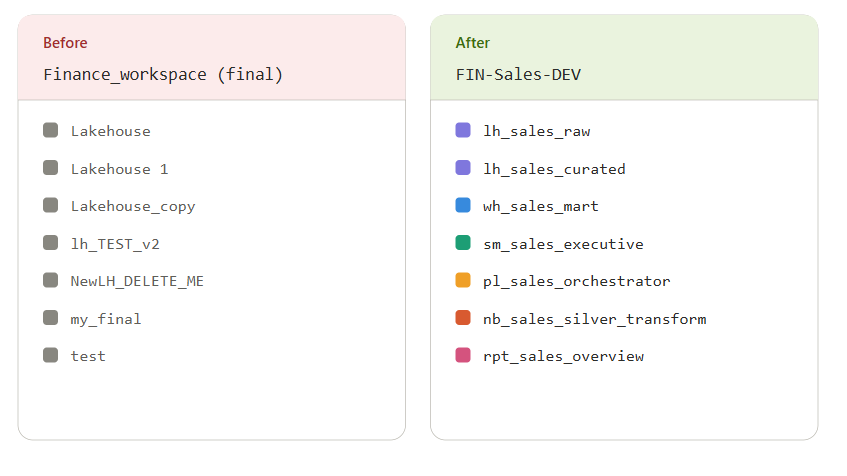Open the Lakehouse 1 item
Screen dimensions: 847x476
coord(119,169)
